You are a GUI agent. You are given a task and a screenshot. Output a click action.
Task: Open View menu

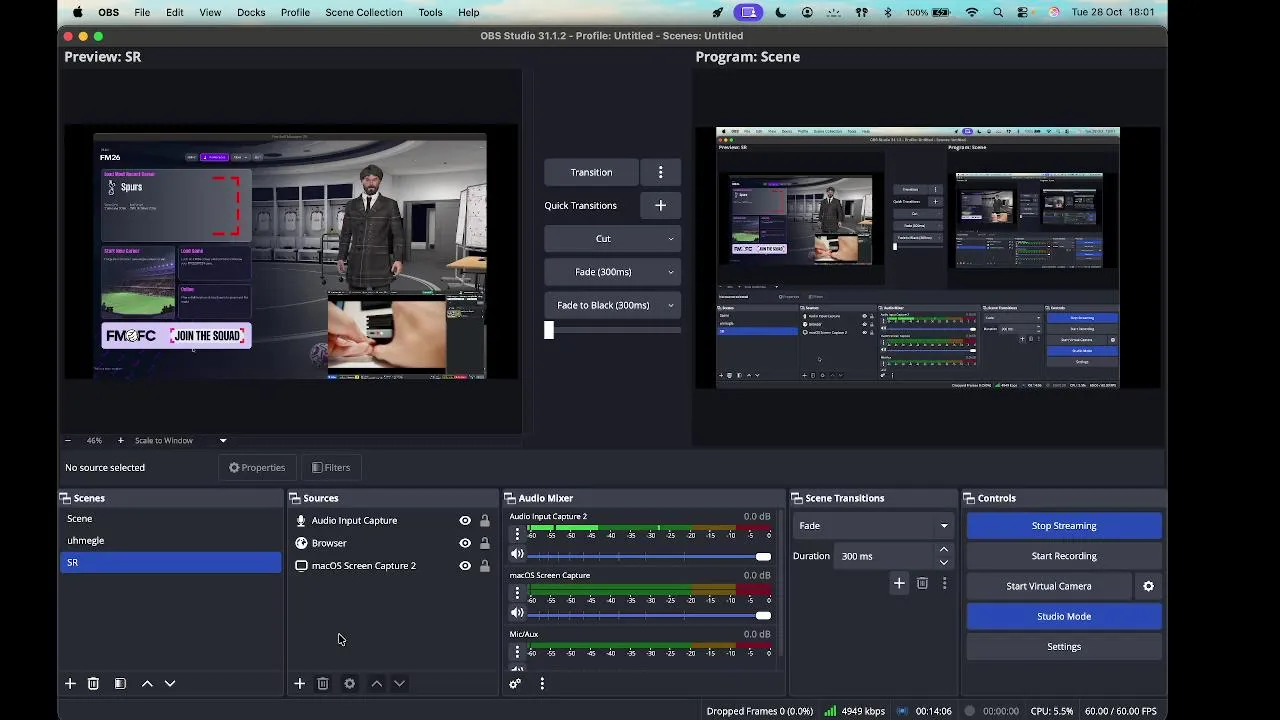(x=210, y=12)
